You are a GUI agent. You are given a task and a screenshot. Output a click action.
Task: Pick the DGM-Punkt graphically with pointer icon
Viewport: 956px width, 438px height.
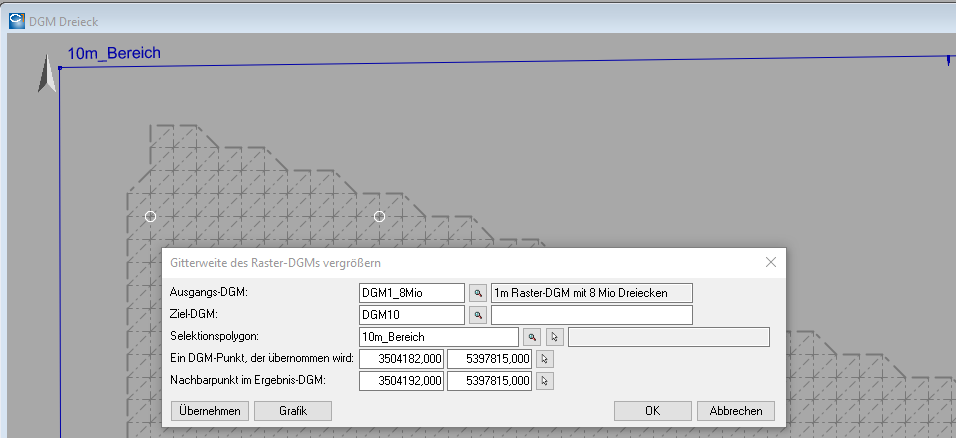pos(545,359)
